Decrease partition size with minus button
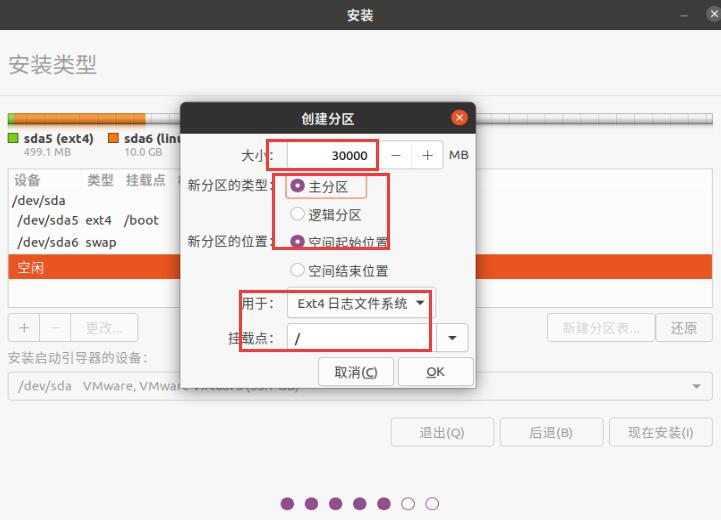Image resolution: width=721 pixels, height=520 pixels. pyautogui.click(x=395, y=155)
